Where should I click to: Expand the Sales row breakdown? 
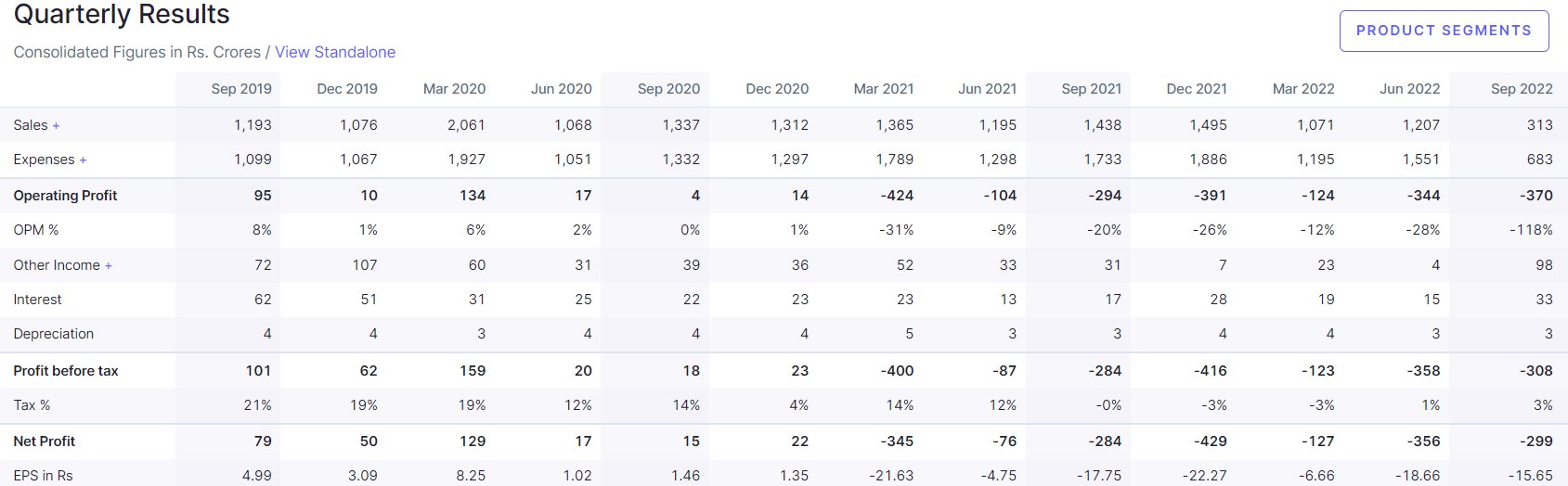[56, 125]
